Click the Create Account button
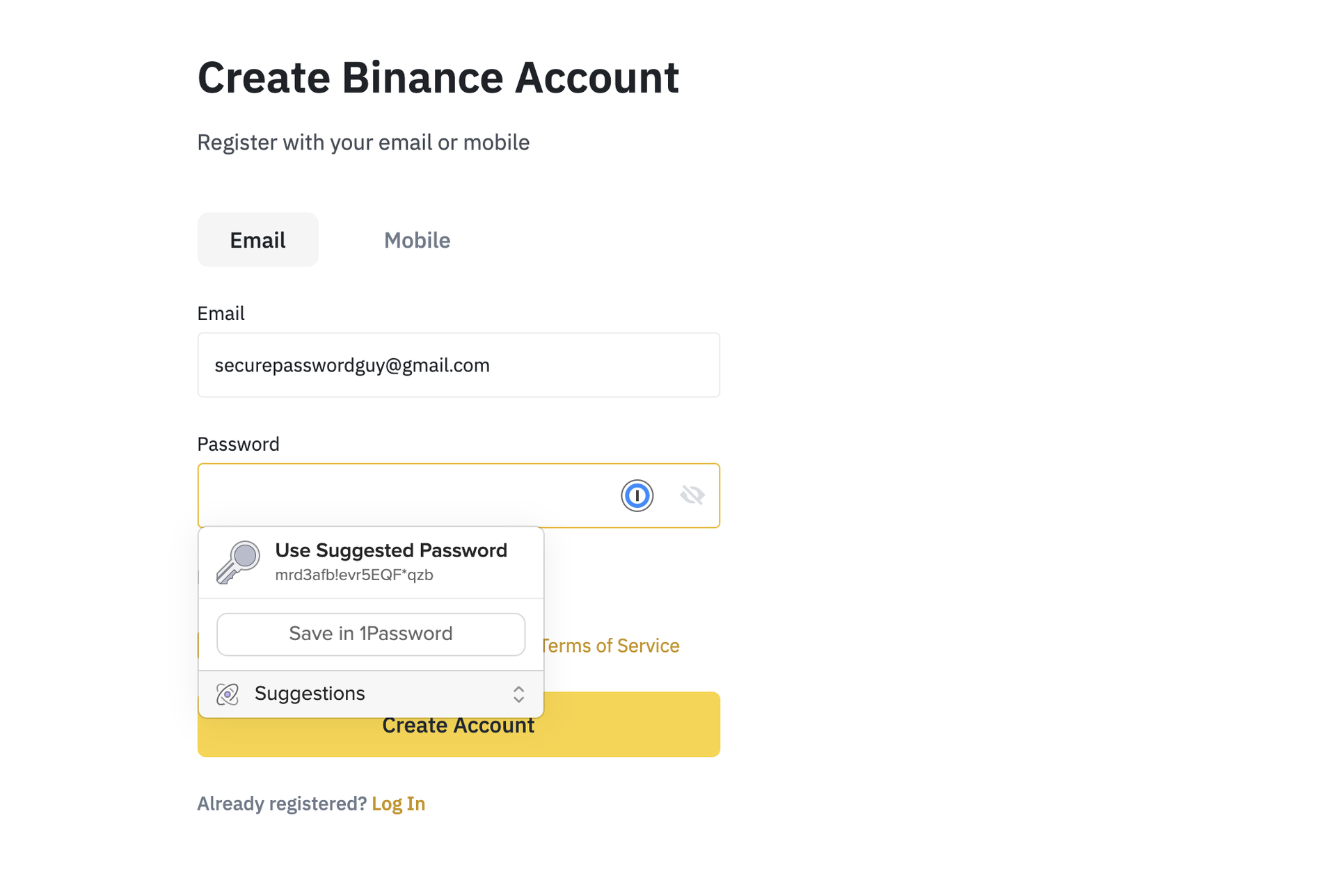The width and height of the screenshot is (1336, 896). (458, 724)
